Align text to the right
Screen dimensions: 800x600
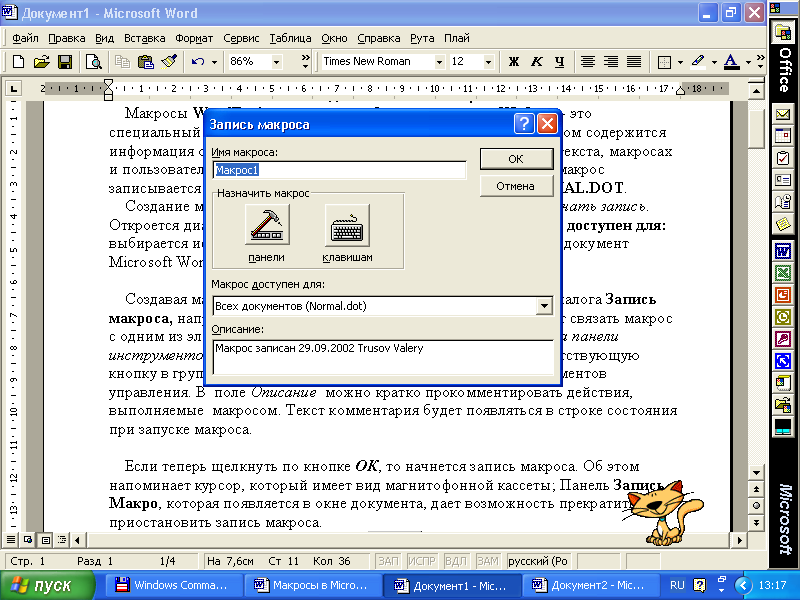click(x=611, y=62)
